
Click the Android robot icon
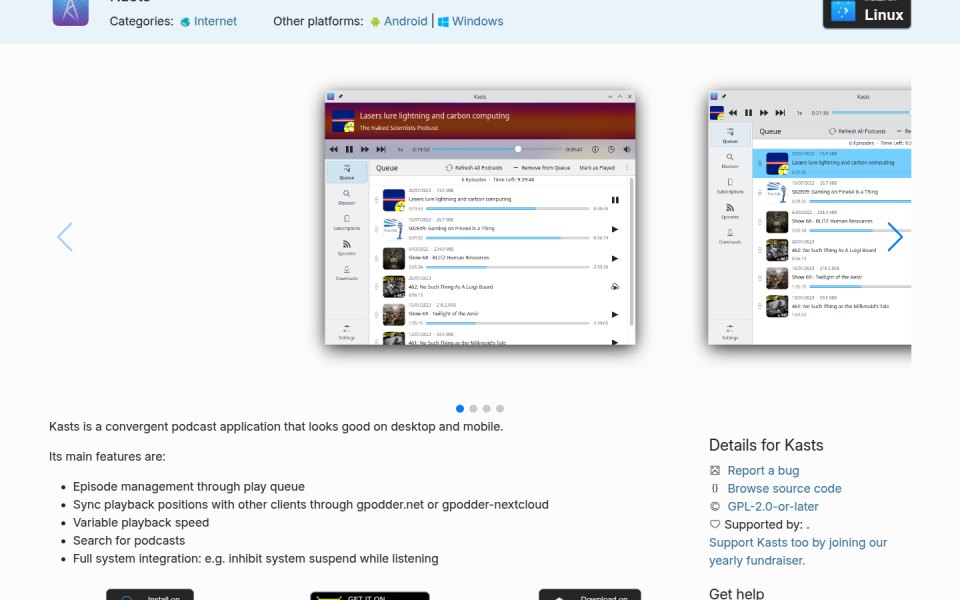(x=375, y=22)
